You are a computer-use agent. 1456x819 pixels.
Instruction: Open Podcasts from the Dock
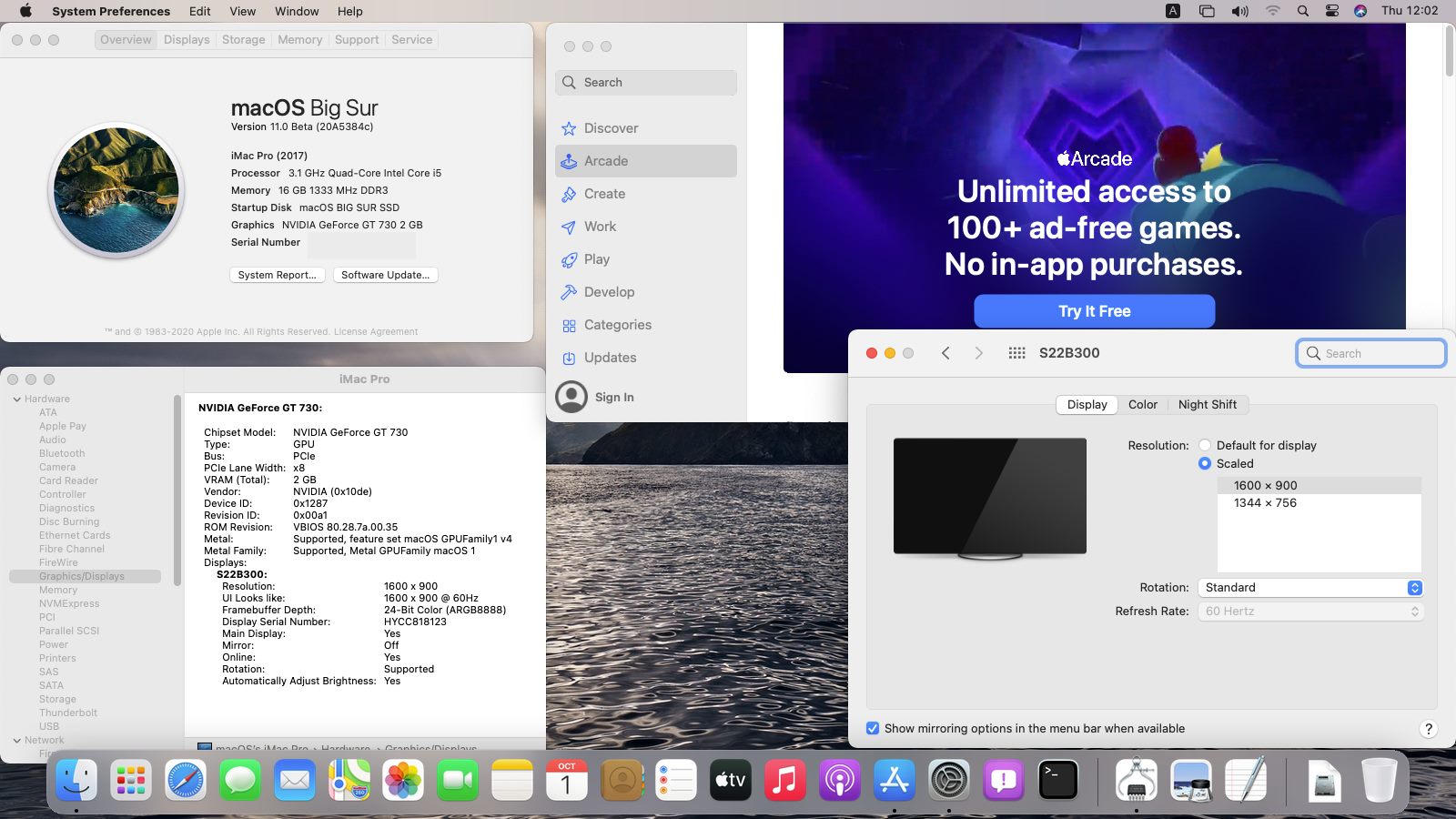(840, 780)
